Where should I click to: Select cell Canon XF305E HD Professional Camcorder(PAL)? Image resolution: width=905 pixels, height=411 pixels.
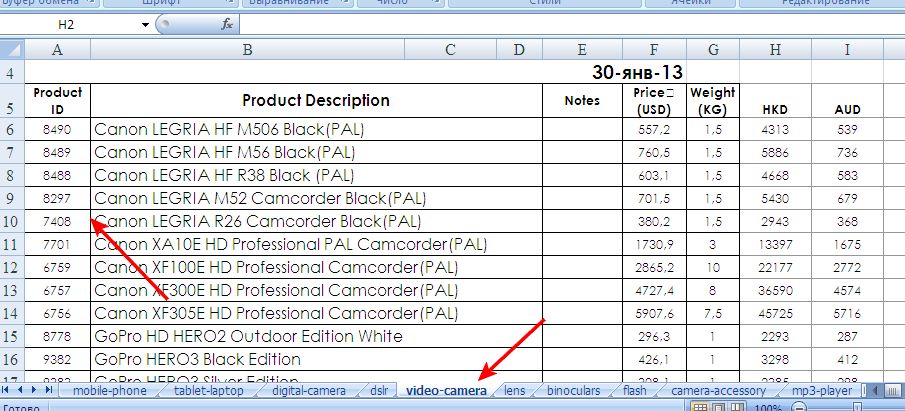click(316, 313)
